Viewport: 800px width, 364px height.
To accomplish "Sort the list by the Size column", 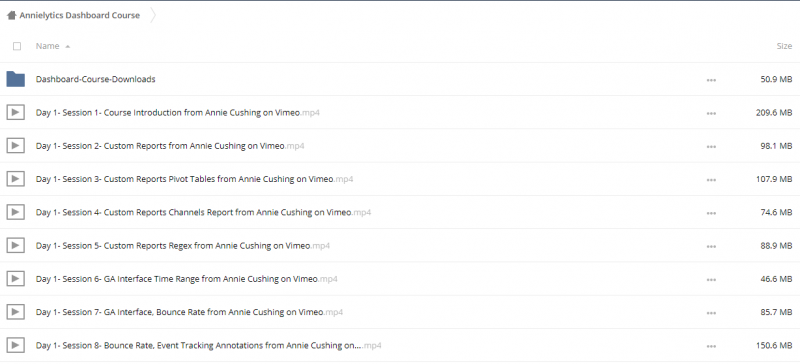I will click(x=784, y=46).
